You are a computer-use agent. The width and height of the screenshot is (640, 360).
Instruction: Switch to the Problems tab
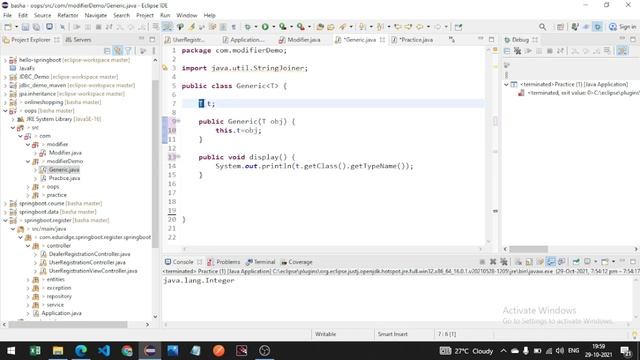point(224,262)
